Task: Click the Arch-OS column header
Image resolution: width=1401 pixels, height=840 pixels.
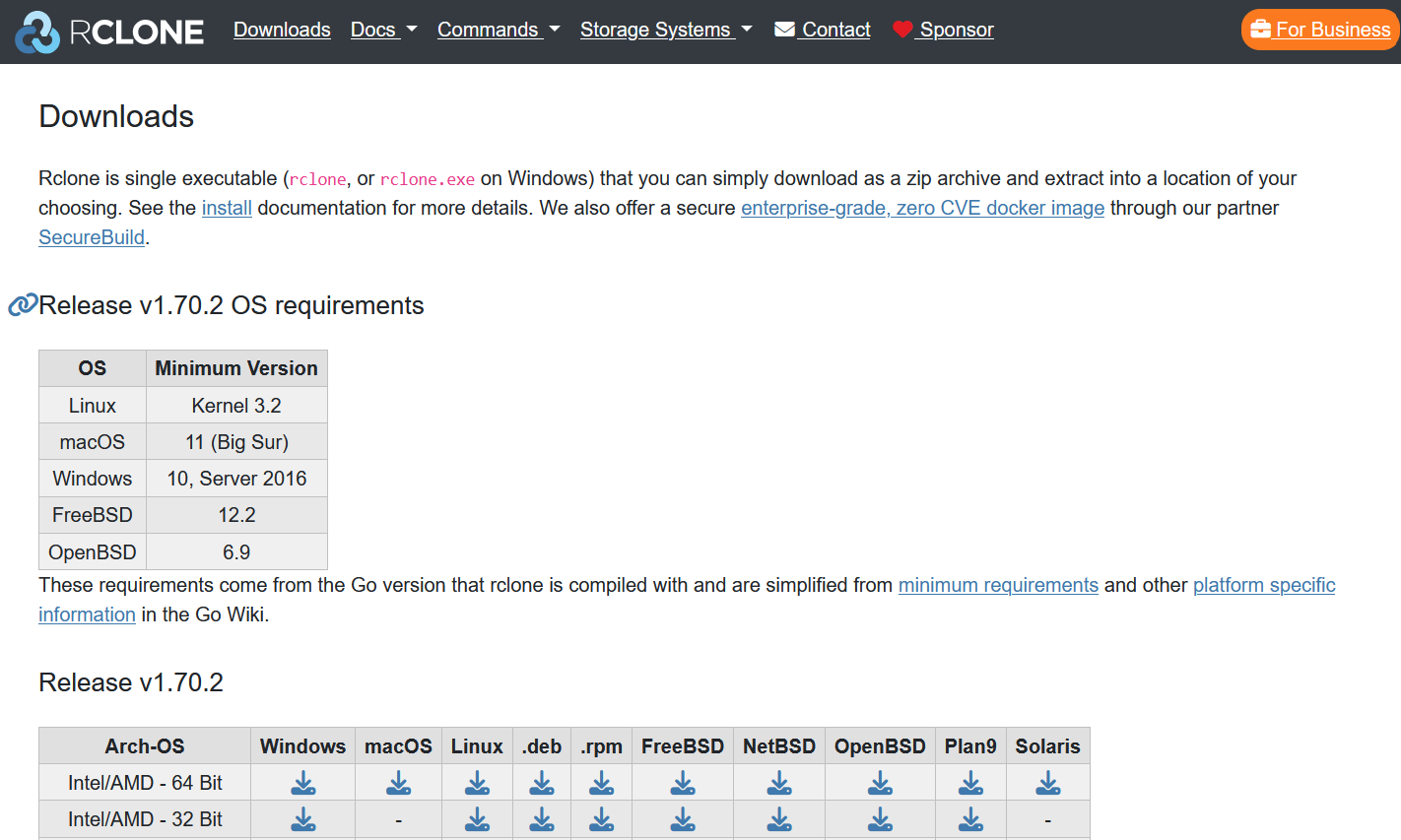Action: click(145, 746)
